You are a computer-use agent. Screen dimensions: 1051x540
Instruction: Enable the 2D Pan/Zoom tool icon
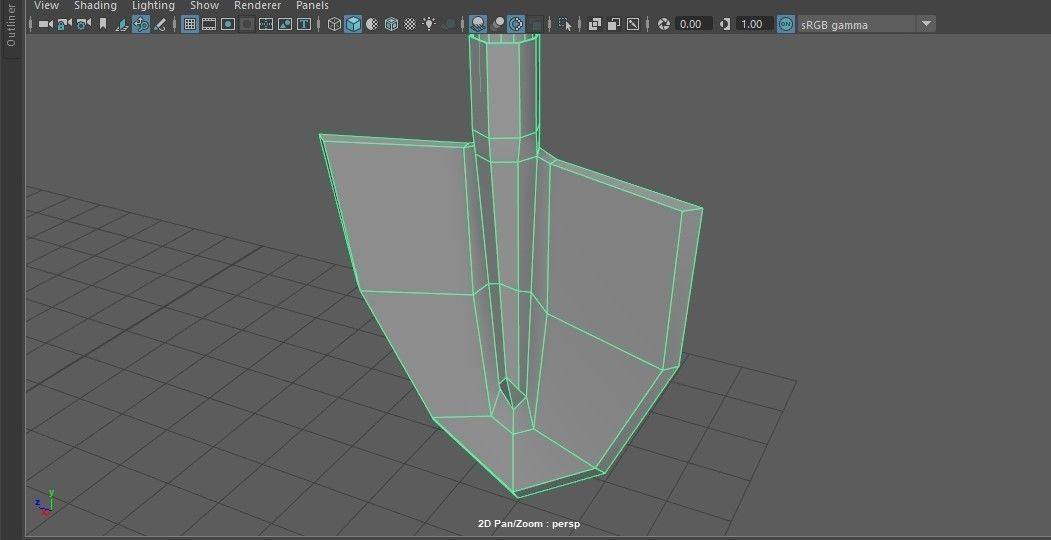[x=141, y=24]
